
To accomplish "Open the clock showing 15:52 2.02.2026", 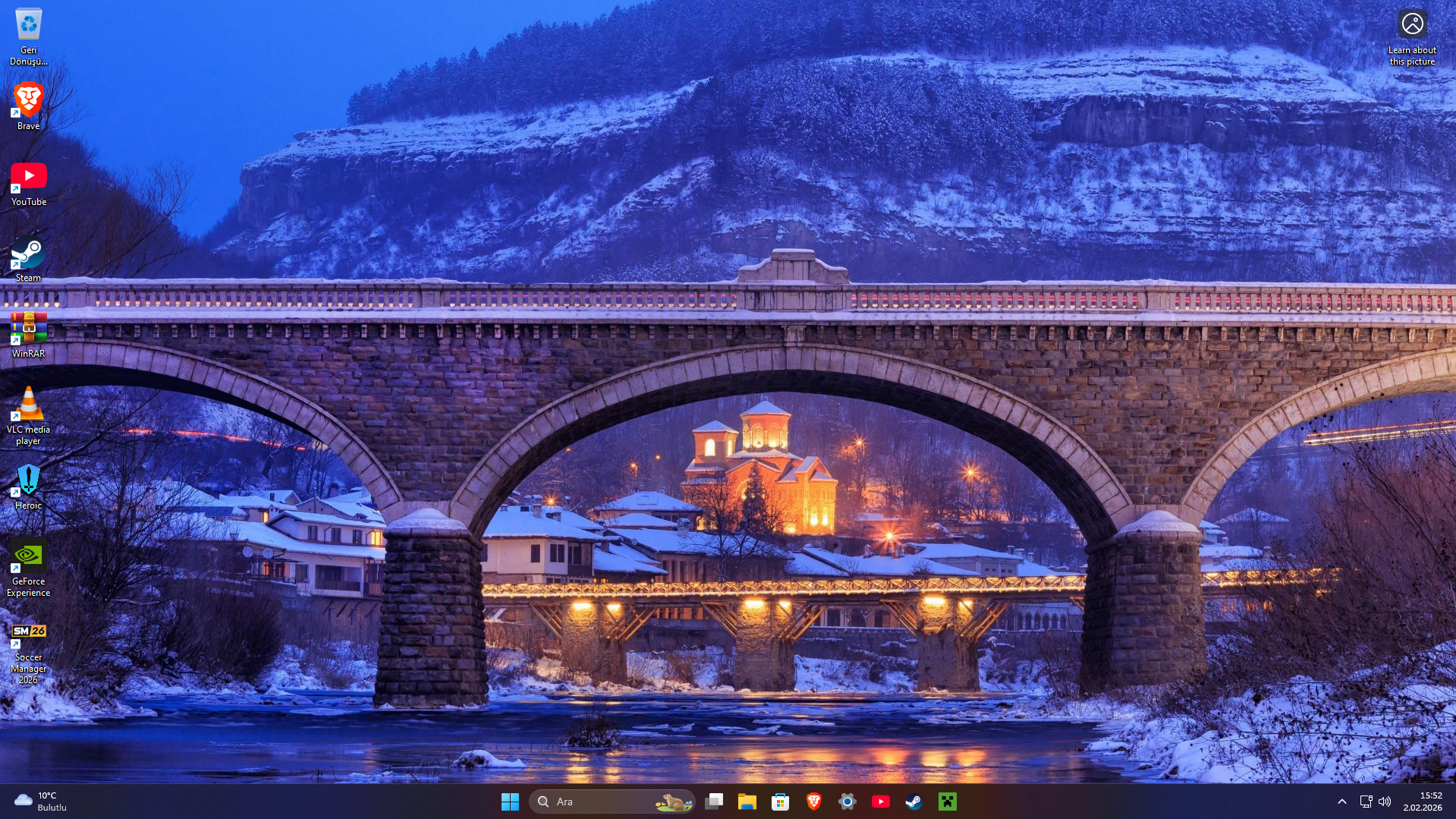I will [x=1423, y=802].
